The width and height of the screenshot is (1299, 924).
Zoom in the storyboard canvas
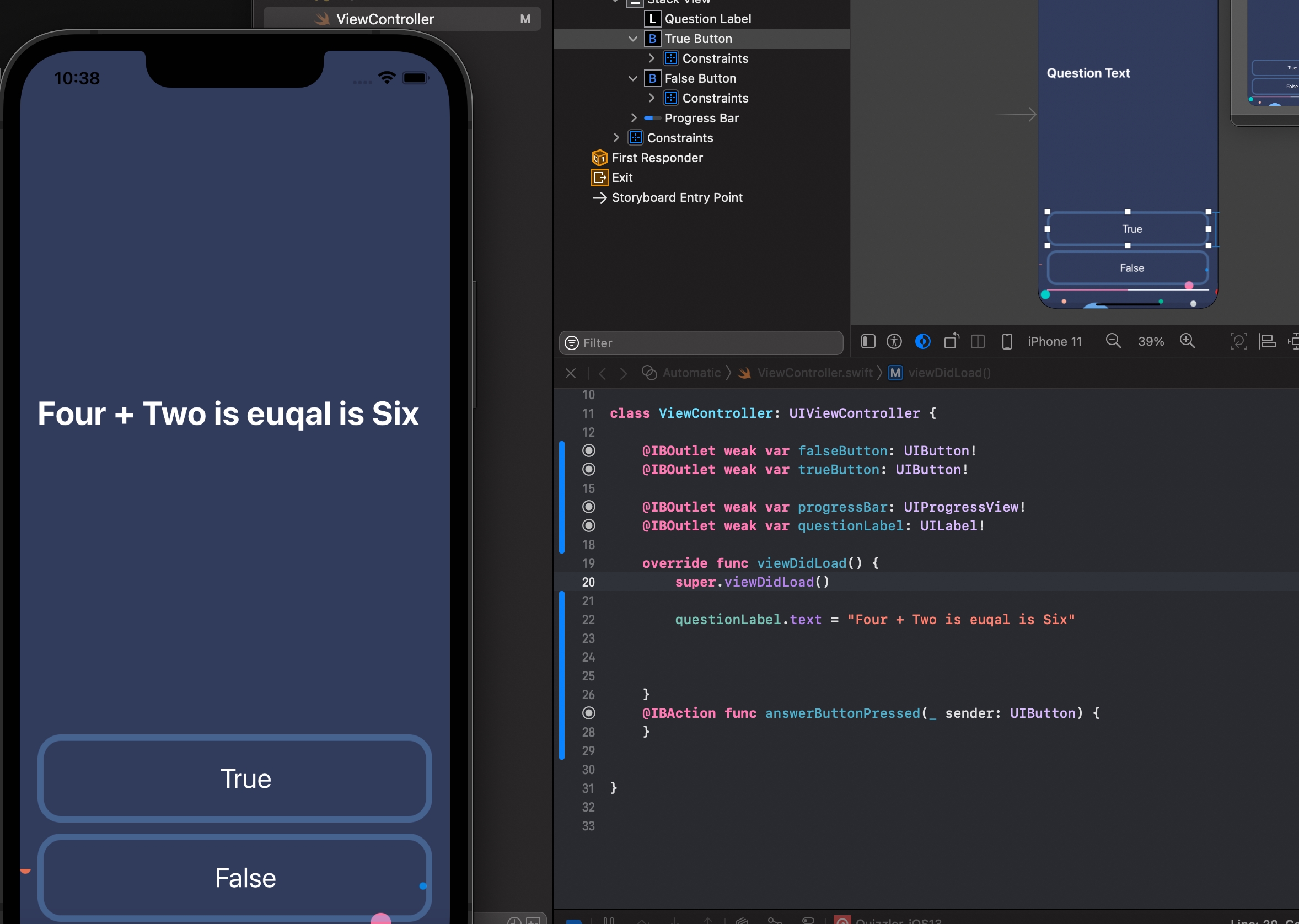(1188, 341)
